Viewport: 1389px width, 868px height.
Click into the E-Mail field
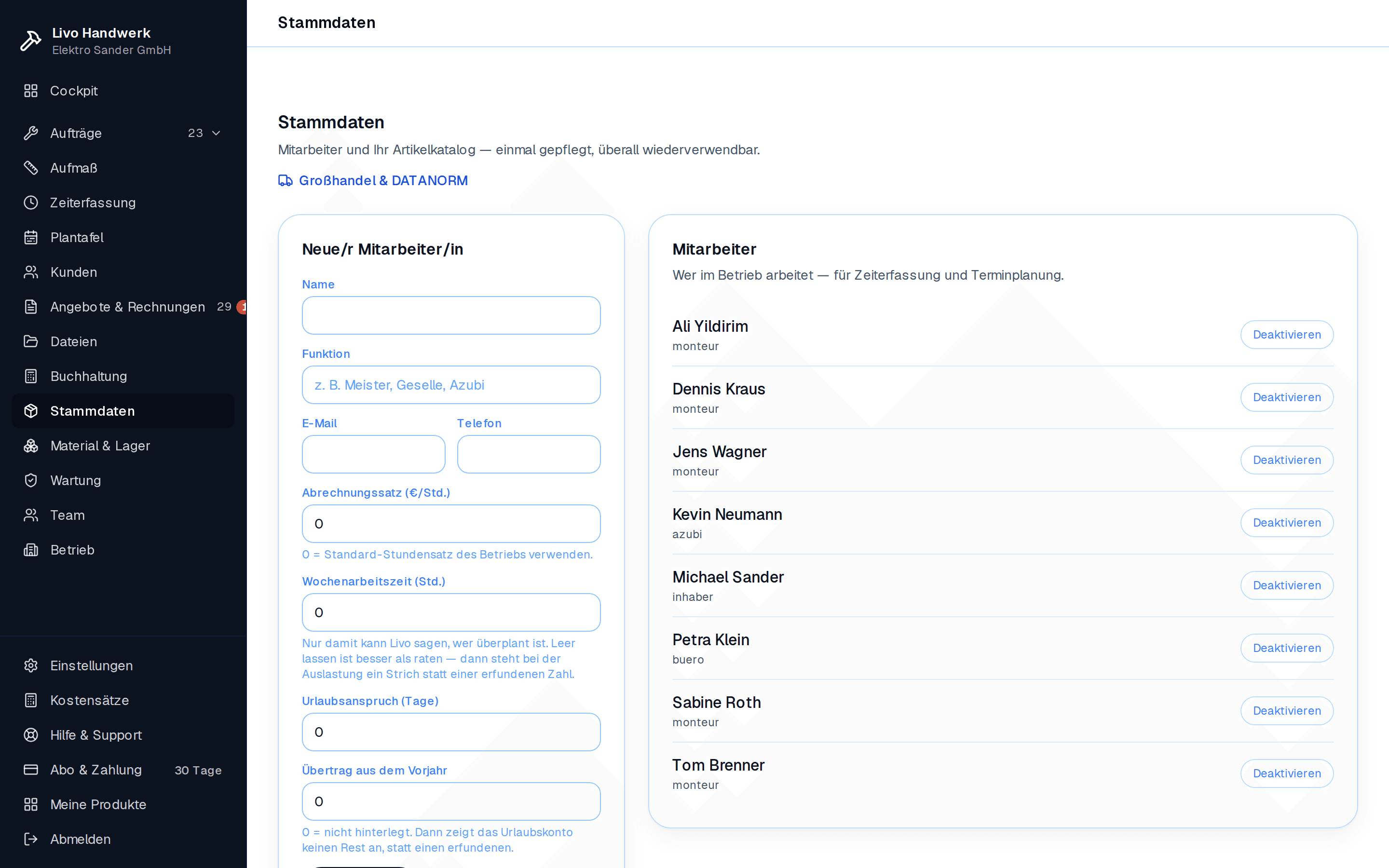pyautogui.click(x=374, y=454)
